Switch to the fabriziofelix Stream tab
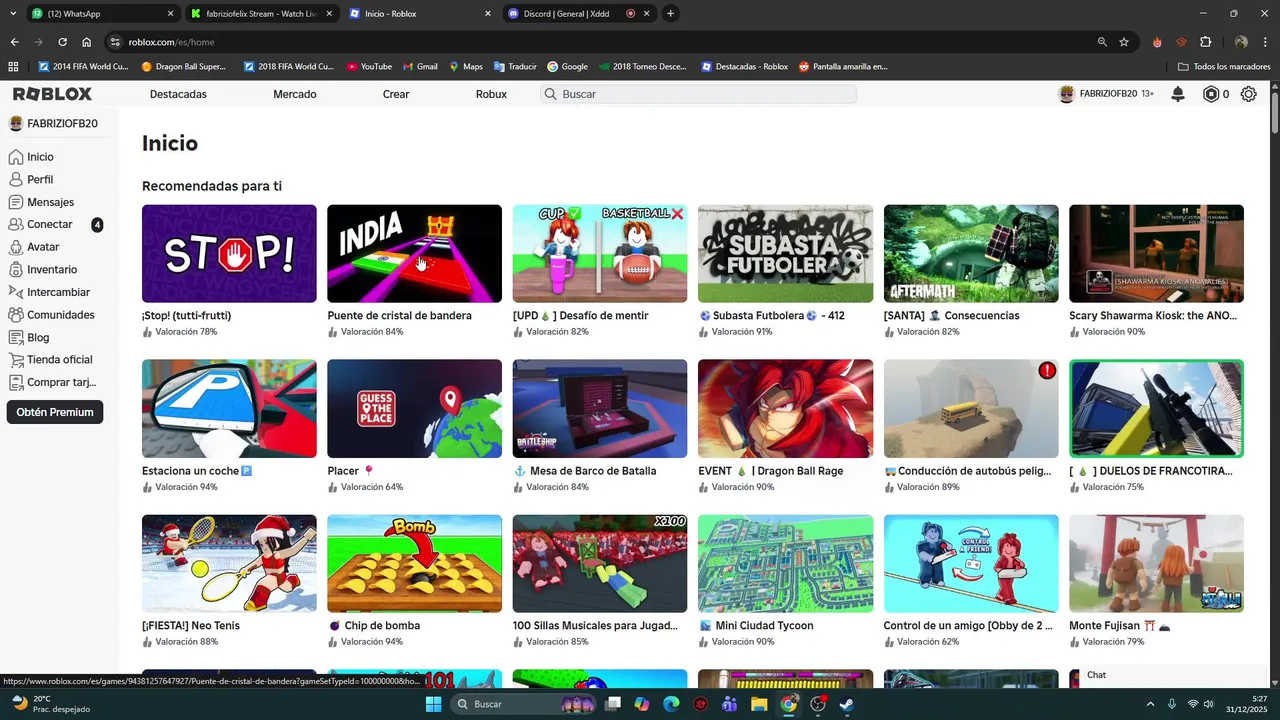The height and width of the screenshot is (720, 1280). (x=260, y=14)
